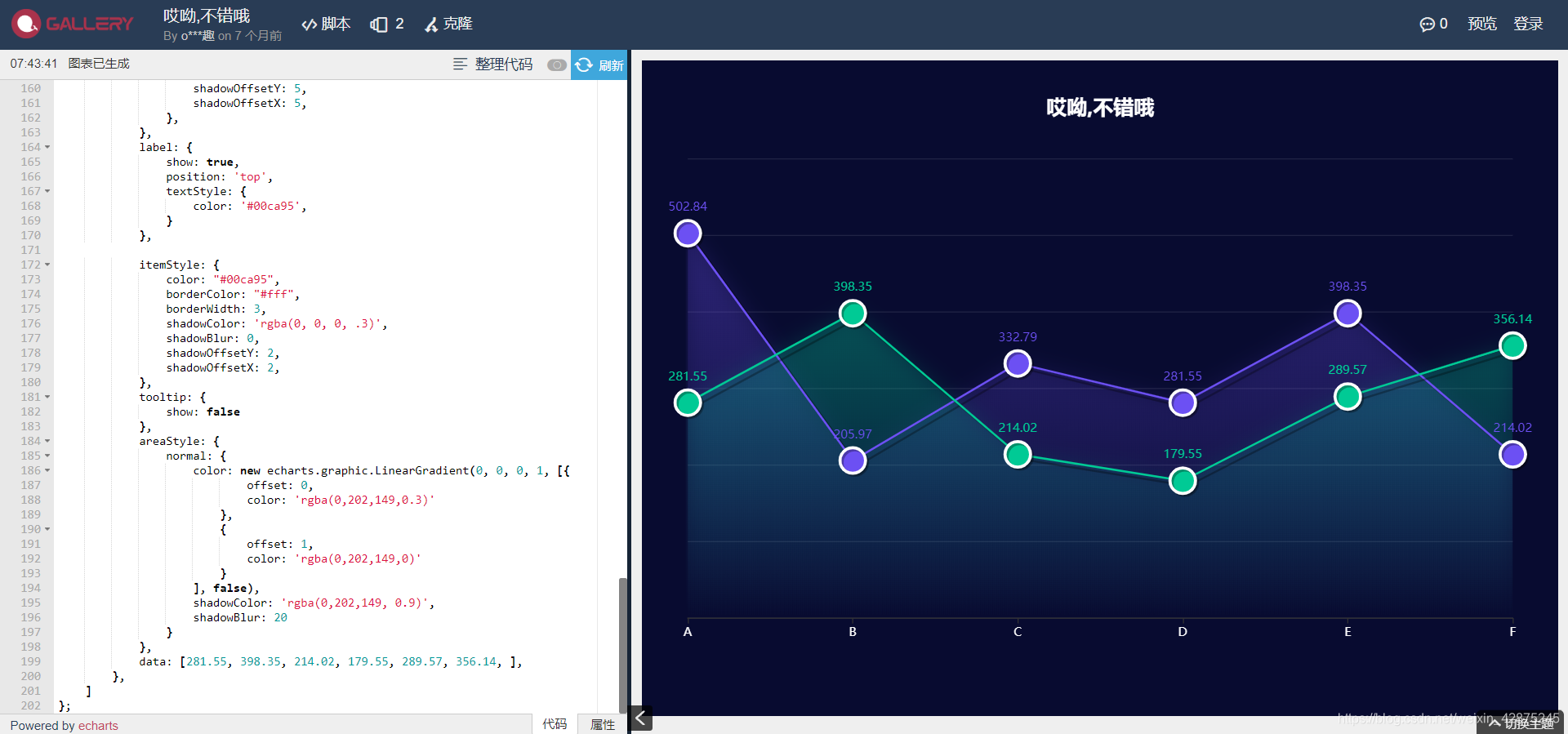This screenshot has width=1568, height=734.
Task: Click the color '#00ca95' value on line 173
Action: [x=243, y=279]
